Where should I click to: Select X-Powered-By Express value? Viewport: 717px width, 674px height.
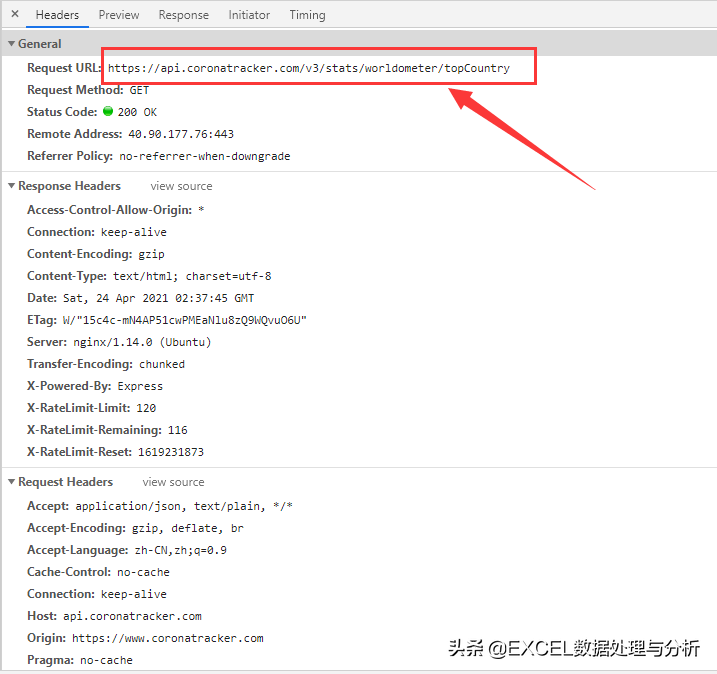pyautogui.click(x=140, y=386)
